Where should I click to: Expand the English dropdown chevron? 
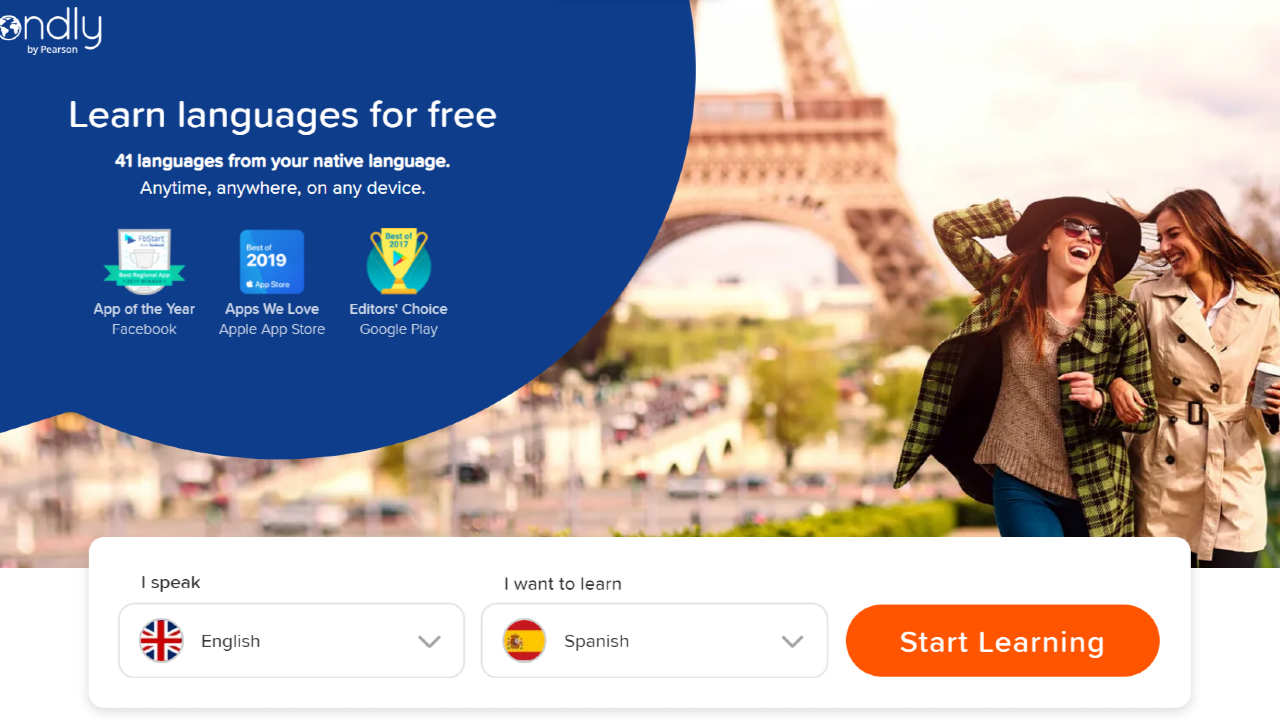tap(429, 642)
